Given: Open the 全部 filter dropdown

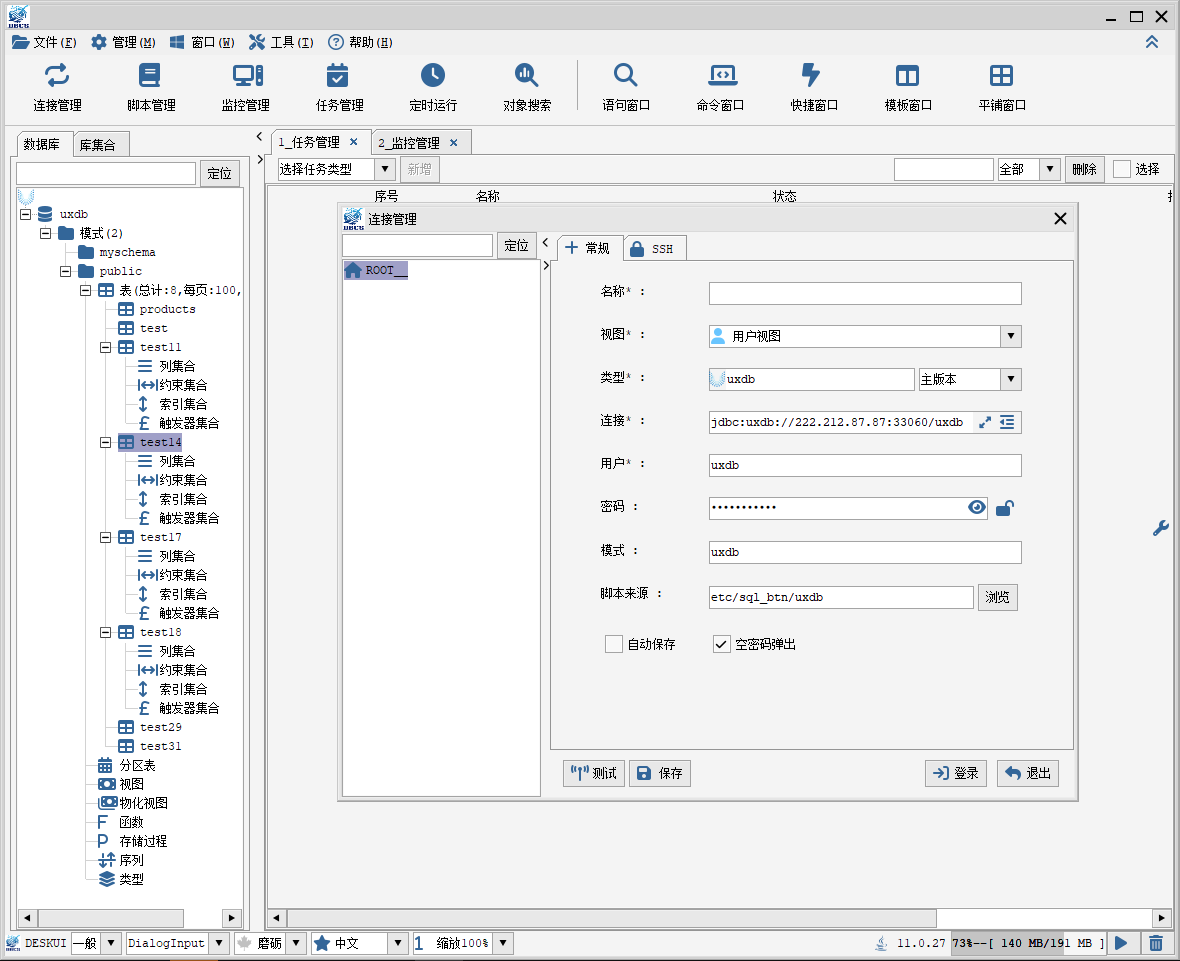Looking at the screenshot, I should [1049, 169].
